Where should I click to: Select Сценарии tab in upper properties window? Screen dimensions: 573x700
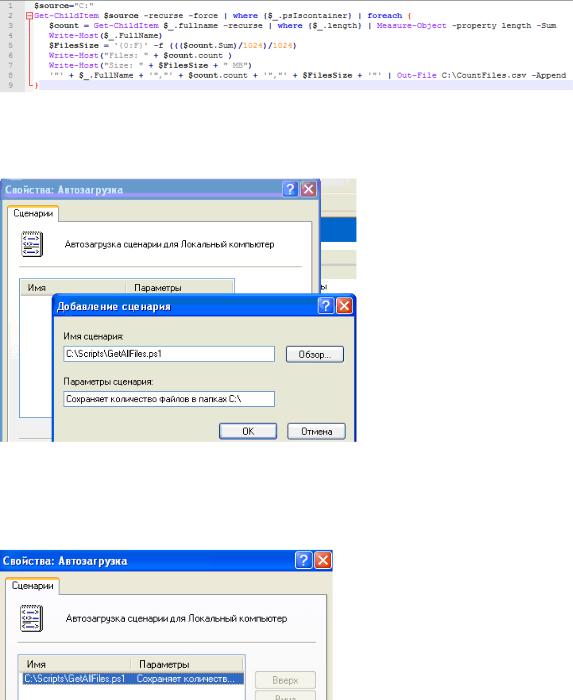click(33, 213)
